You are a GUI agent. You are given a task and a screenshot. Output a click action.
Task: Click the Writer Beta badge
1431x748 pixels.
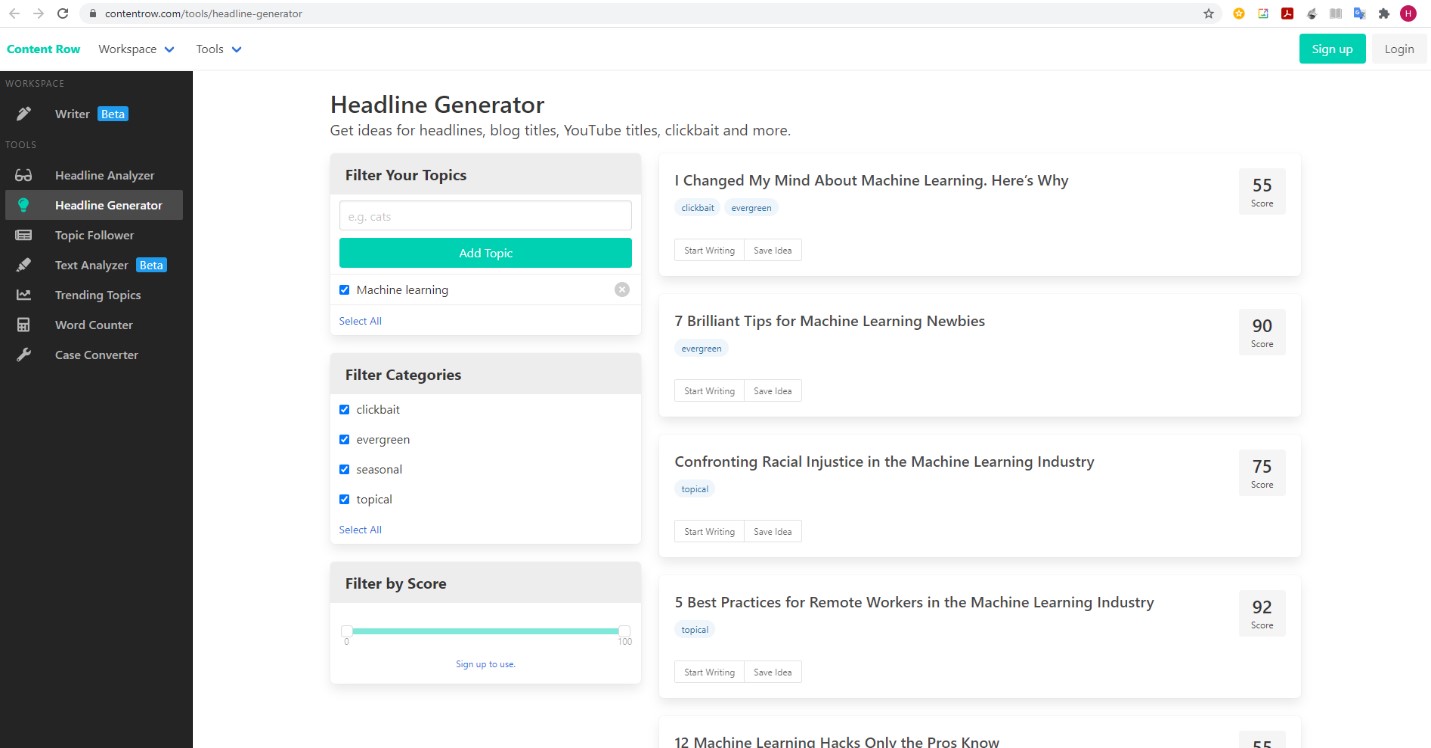click(113, 114)
